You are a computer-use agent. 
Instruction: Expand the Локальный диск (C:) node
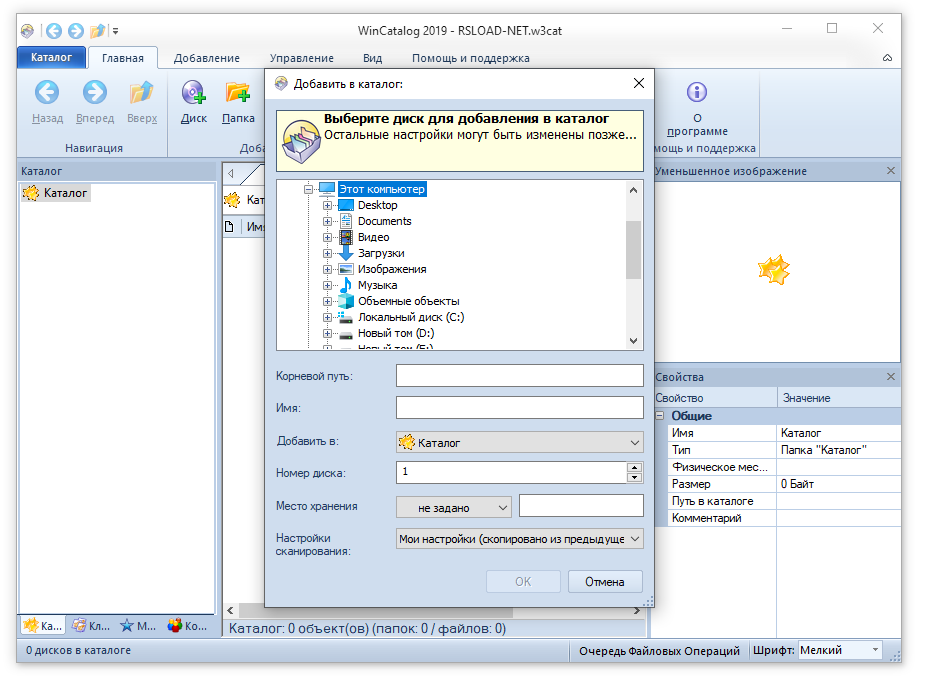pos(327,317)
